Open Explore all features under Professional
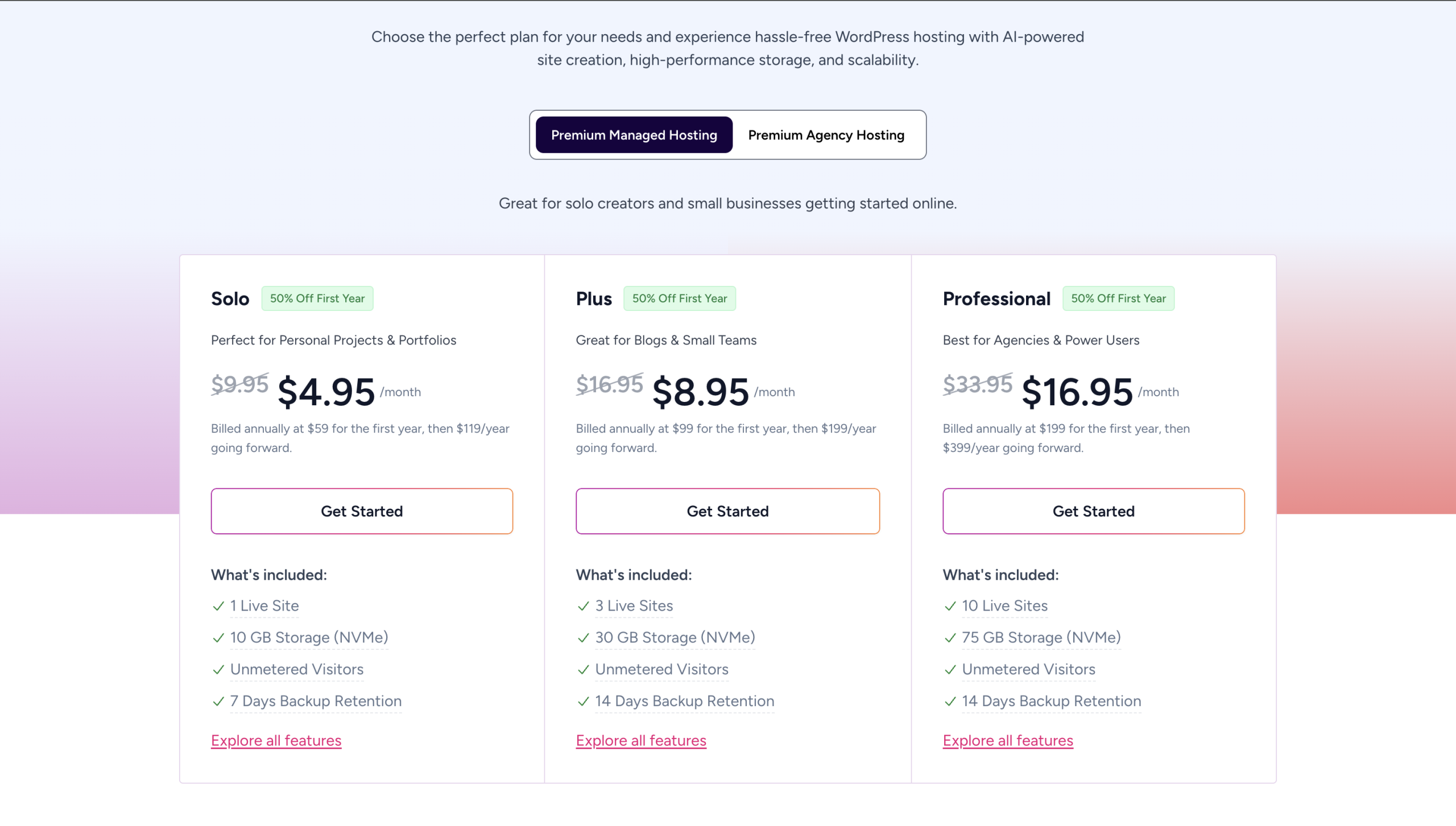The width and height of the screenshot is (1456, 826). [x=1008, y=740]
